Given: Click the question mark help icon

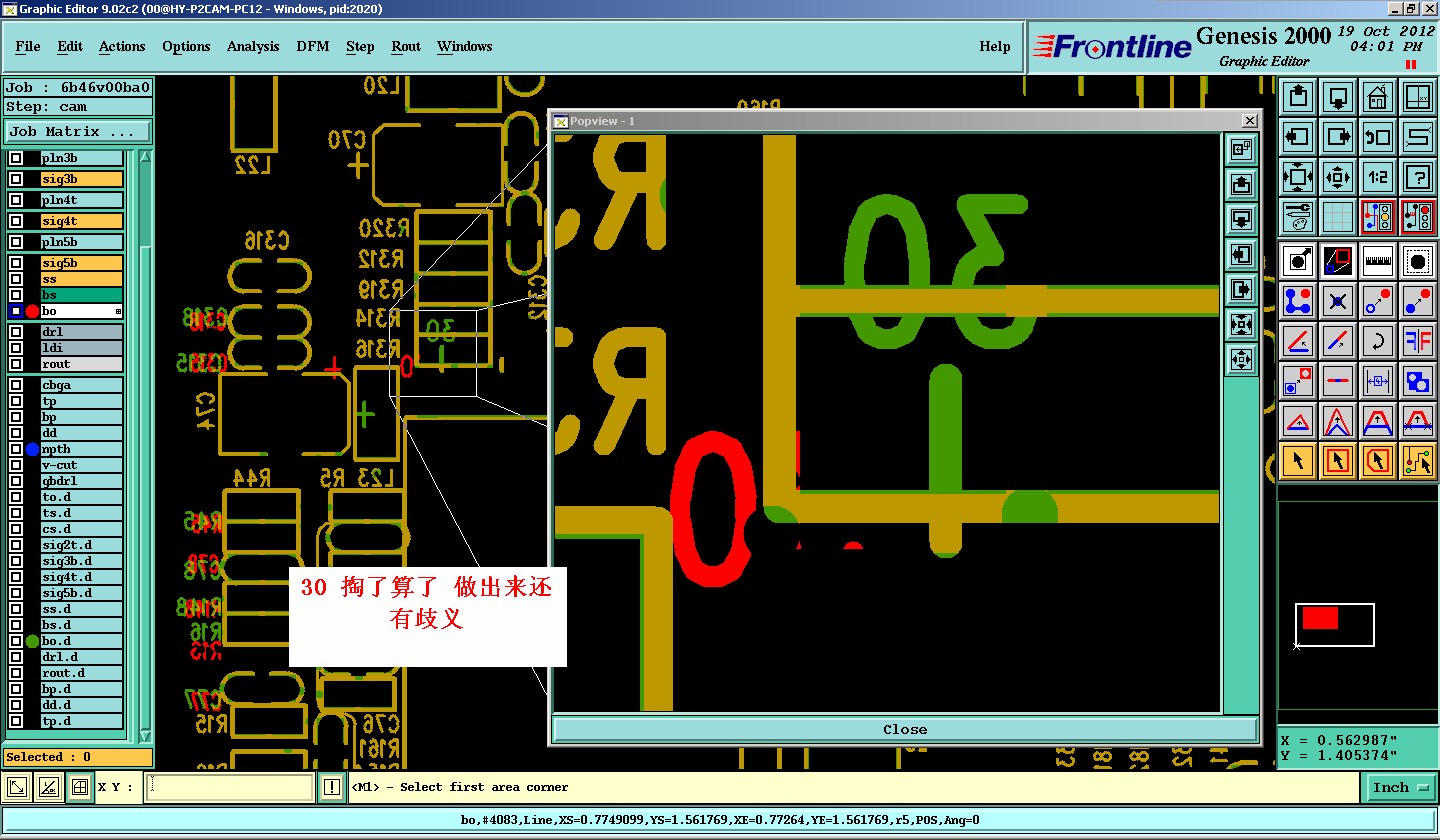Looking at the screenshot, I should click(x=1417, y=177).
